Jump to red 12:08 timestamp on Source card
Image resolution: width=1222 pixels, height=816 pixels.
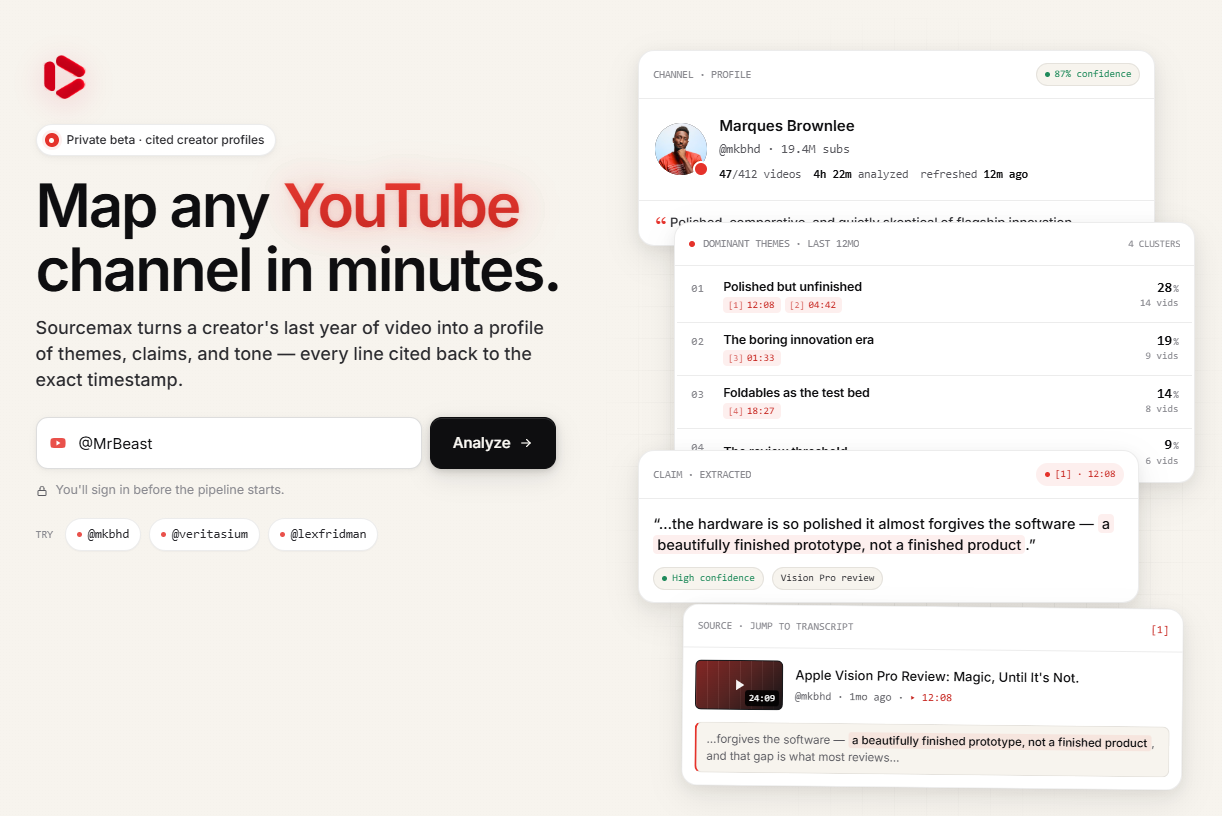coord(931,697)
